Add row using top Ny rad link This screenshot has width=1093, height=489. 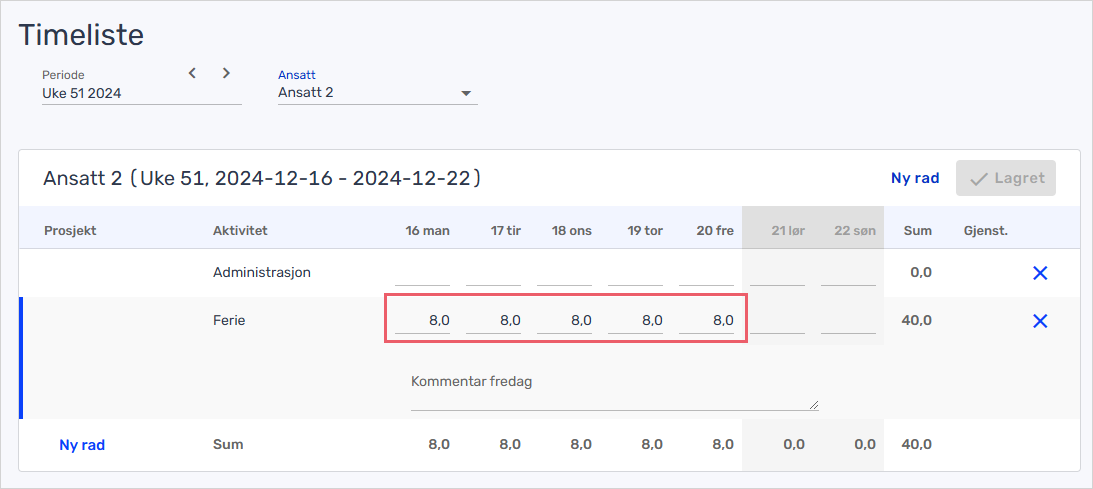(915, 178)
